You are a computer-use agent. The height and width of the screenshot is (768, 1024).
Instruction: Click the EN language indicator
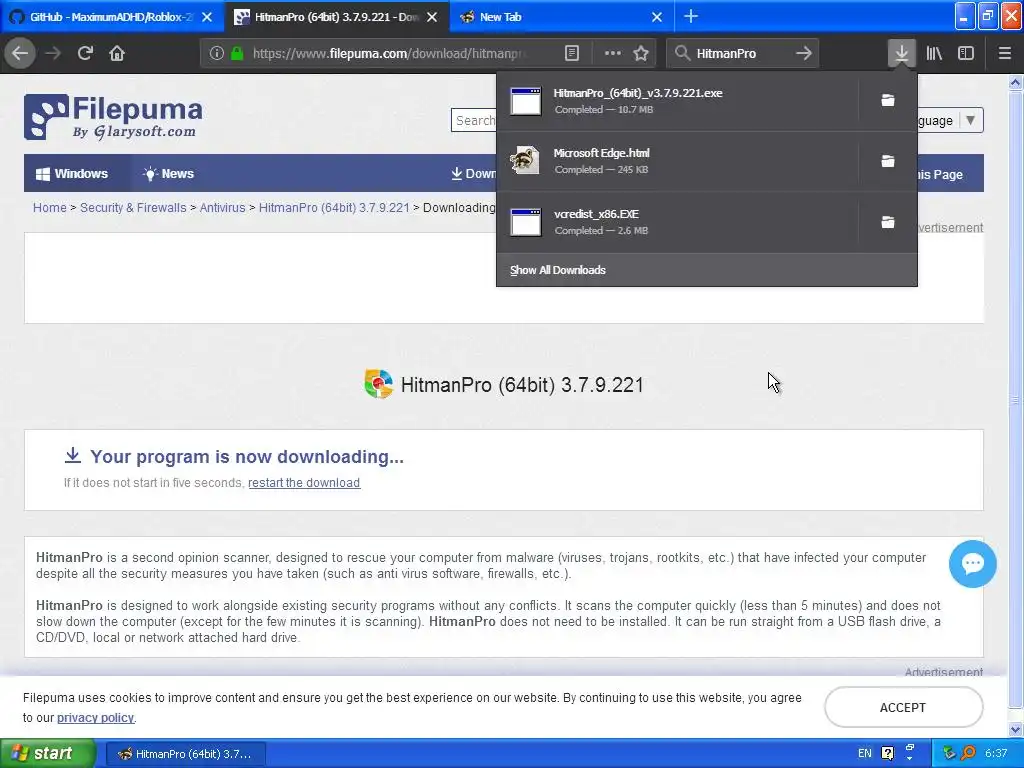tap(864, 753)
